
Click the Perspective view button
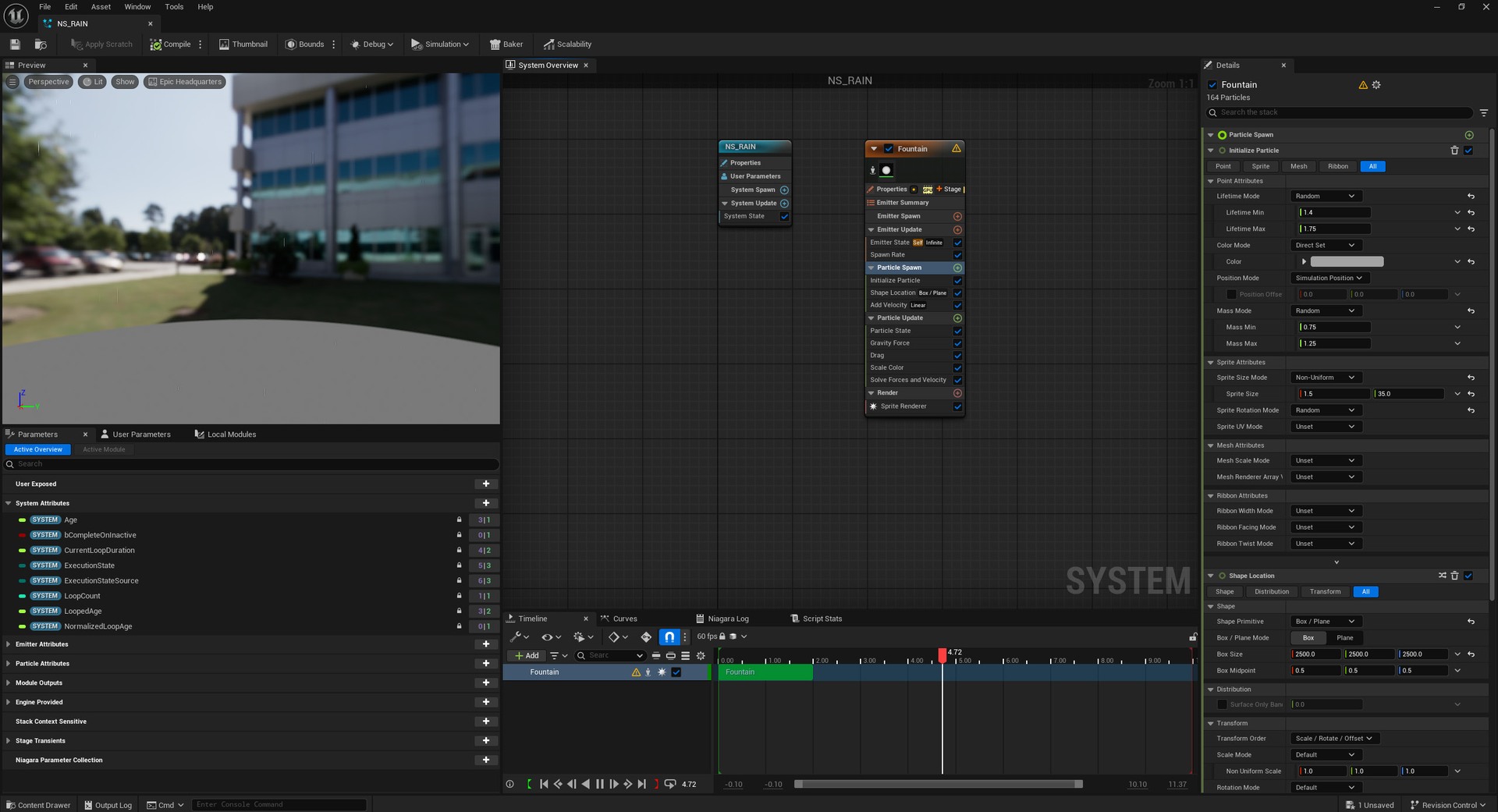[48, 82]
